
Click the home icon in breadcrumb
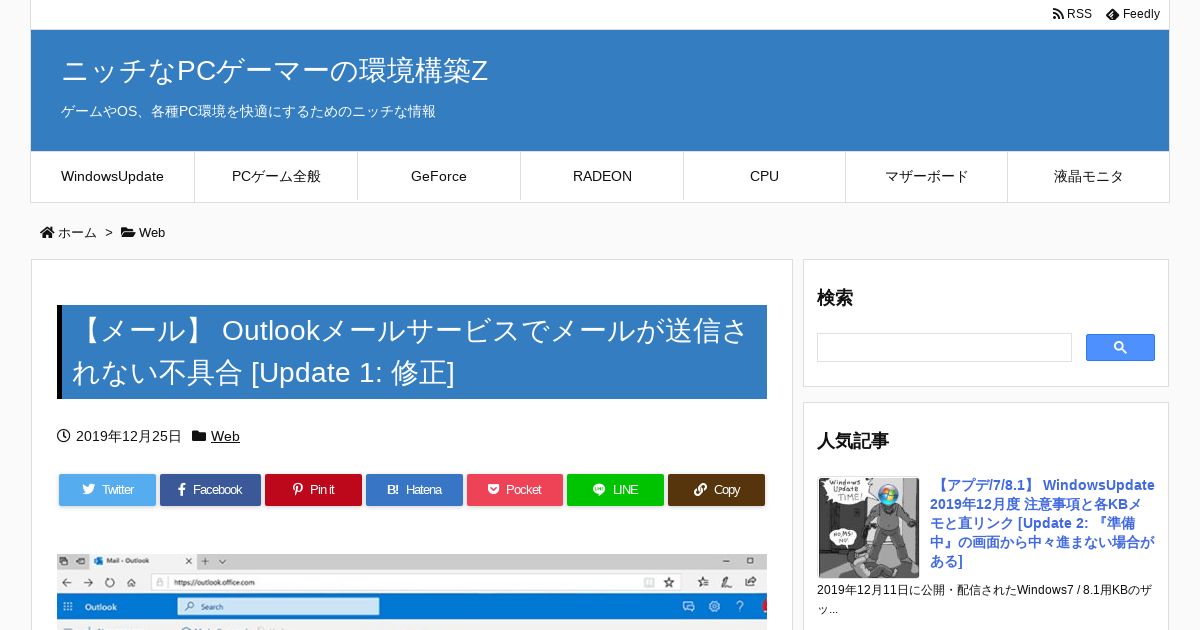pos(47,233)
